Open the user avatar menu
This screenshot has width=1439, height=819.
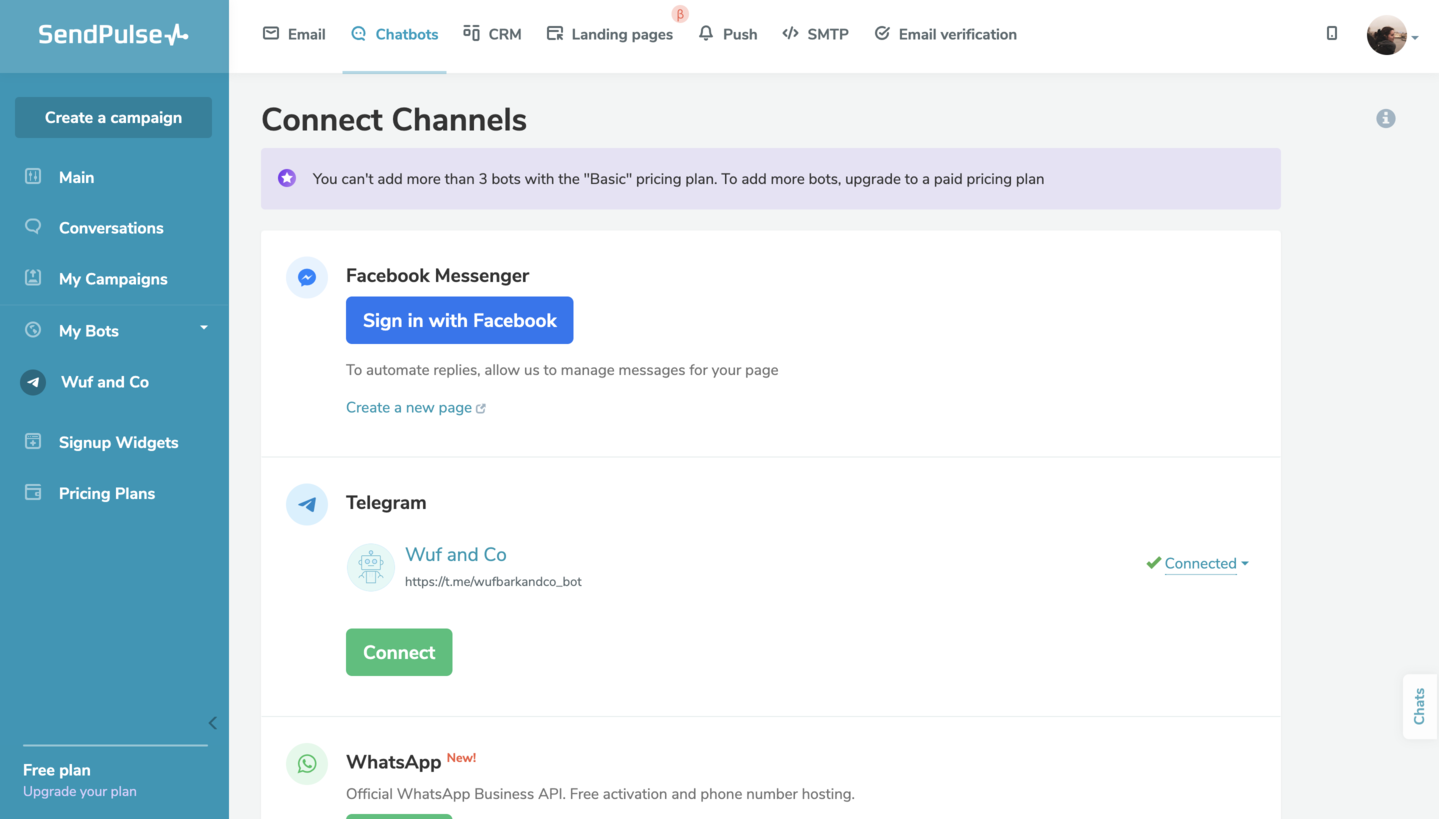1392,35
